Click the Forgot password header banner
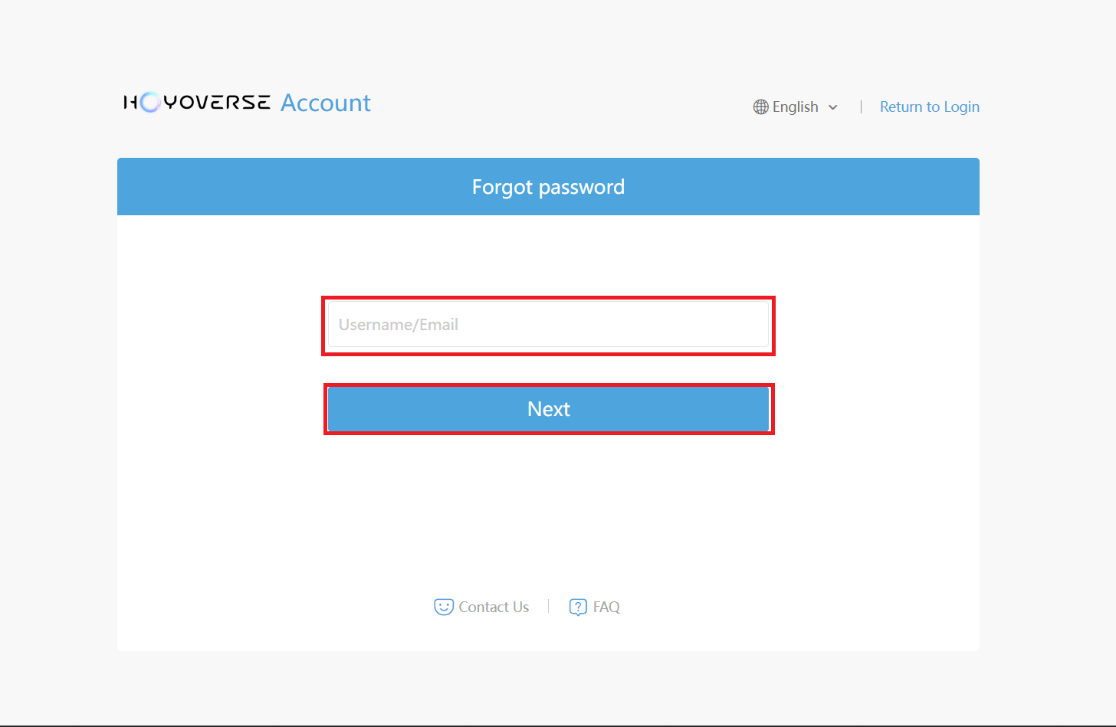Image resolution: width=1116 pixels, height=727 pixels. [548, 187]
